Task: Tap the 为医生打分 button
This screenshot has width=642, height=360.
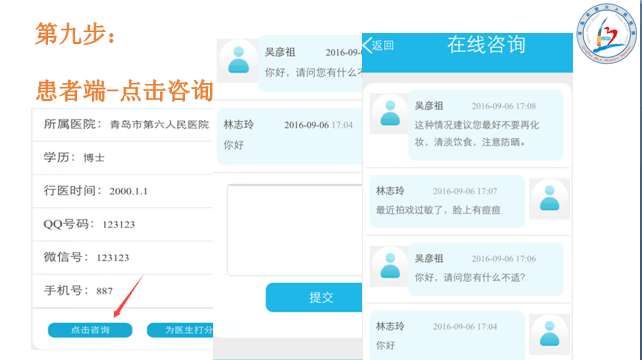Action: (x=180, y=330)
